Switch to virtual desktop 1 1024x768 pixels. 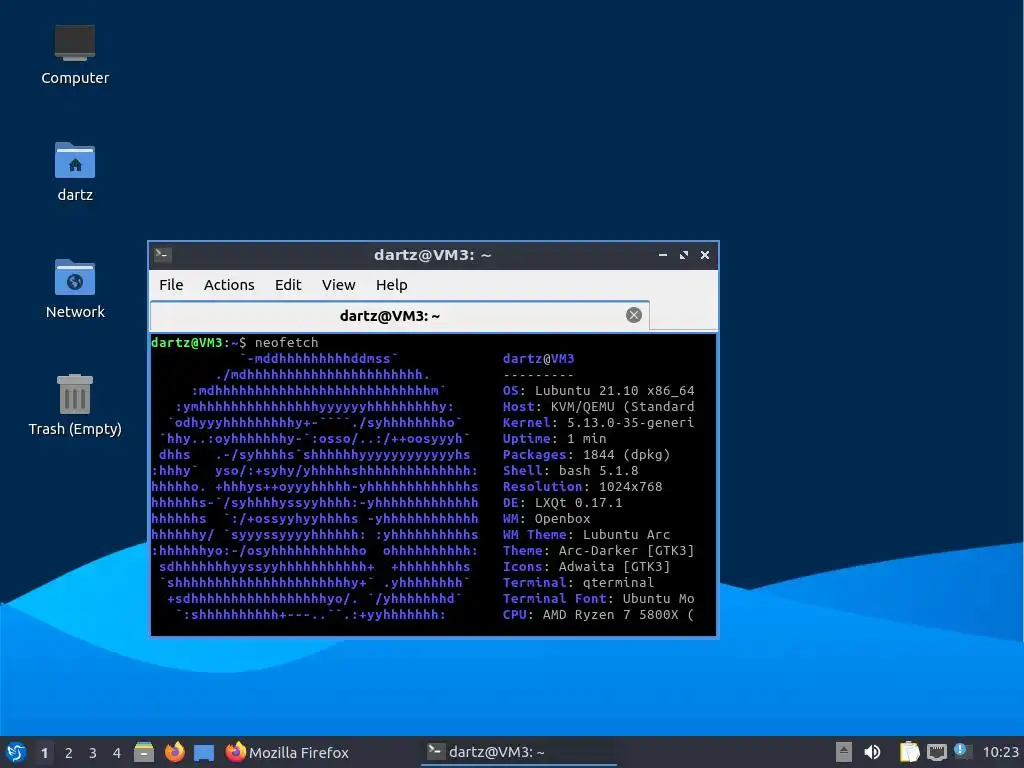(44, 753)
